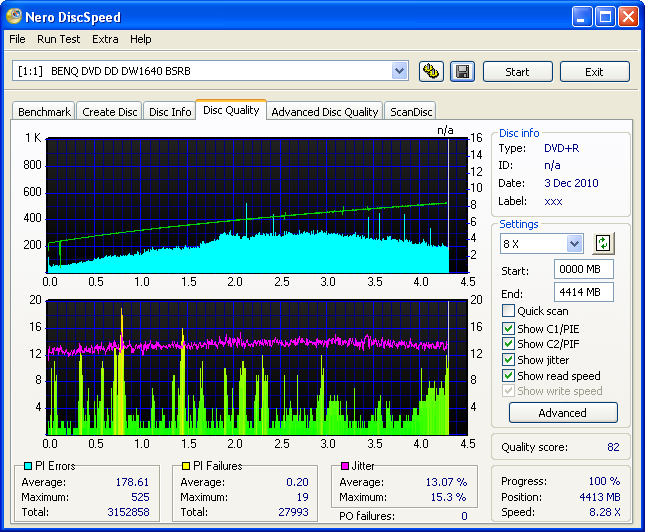Click the yellow PI Failures legend swatch
Viewport: 645px width, 532px height.
(186, 466)
